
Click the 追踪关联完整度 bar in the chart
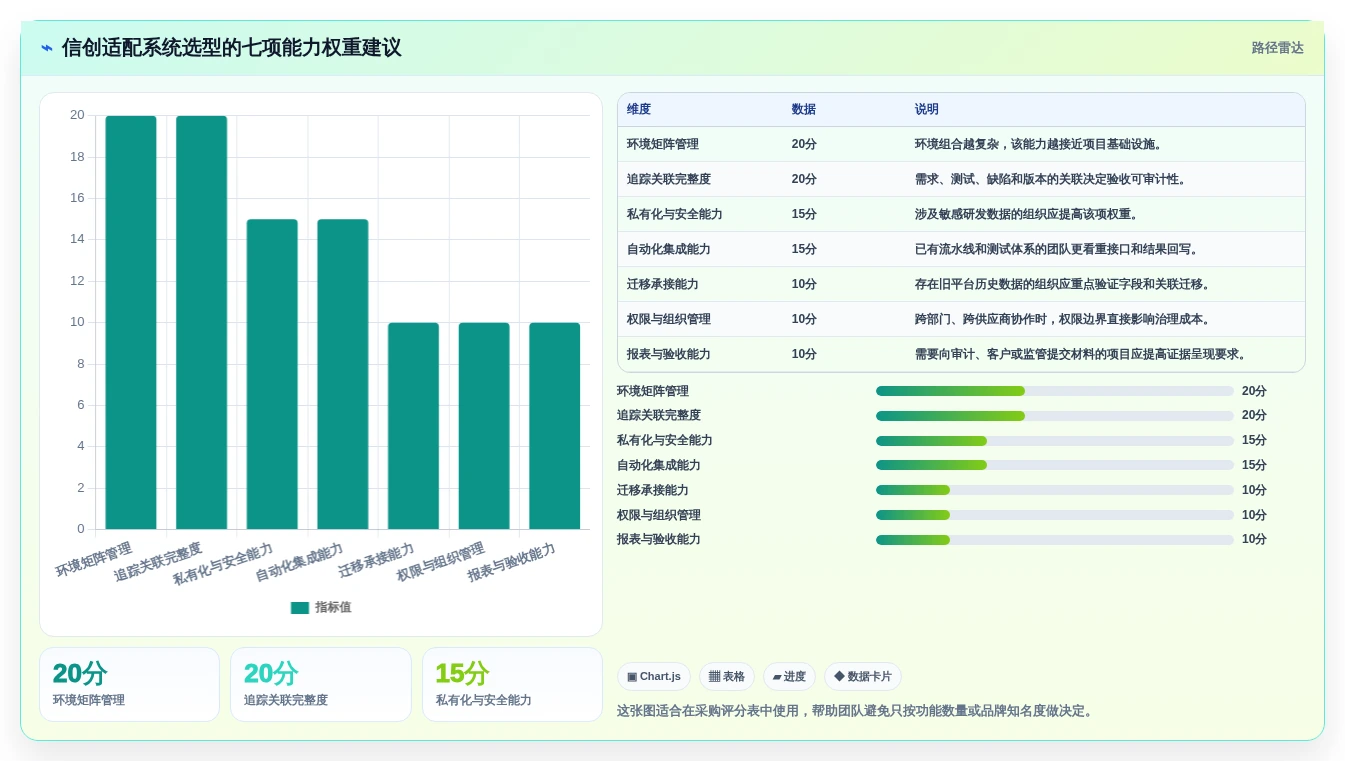(201, 322)
